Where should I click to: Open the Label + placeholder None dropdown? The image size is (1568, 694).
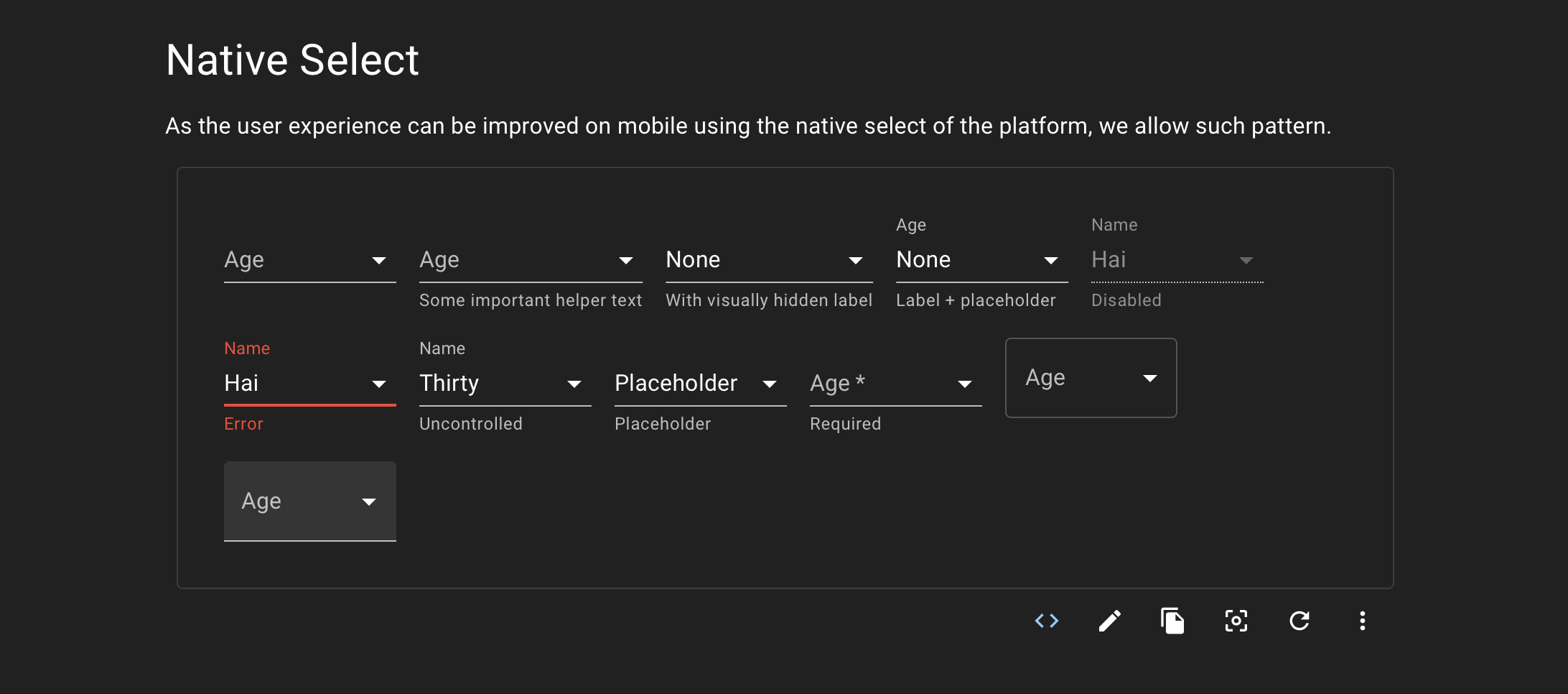coord(981,260)
